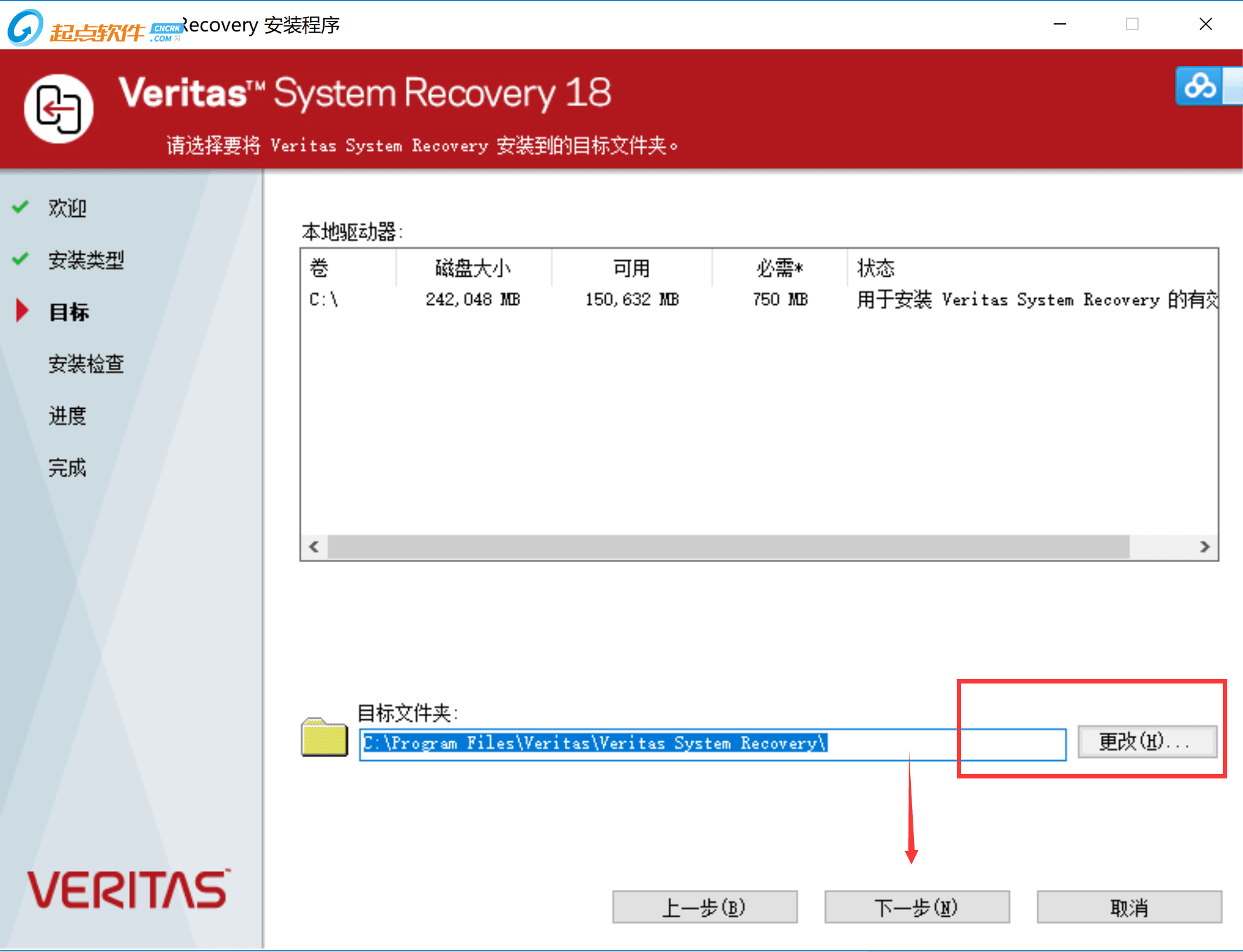Click the Veritas System Recovery round logo
Viewport: 1243px width, 952px height.
[x=59, y=109]
